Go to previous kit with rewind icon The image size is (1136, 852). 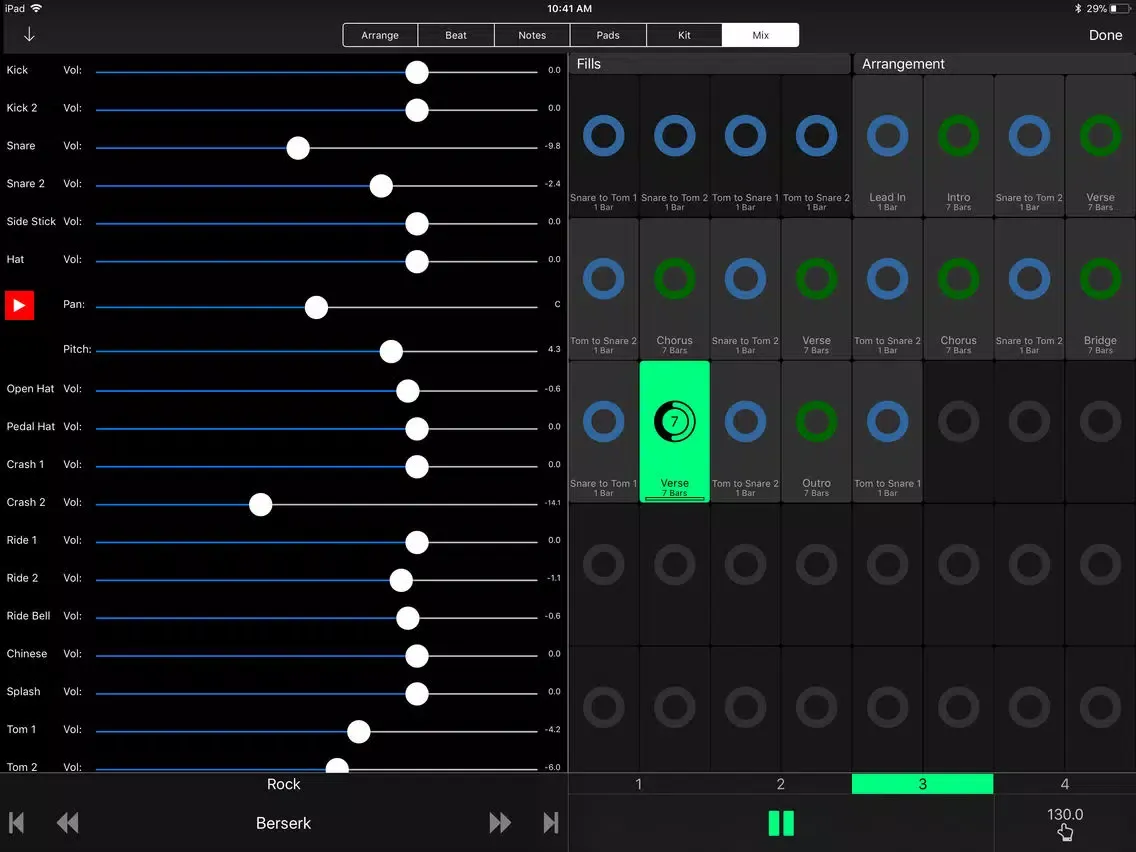67,822
